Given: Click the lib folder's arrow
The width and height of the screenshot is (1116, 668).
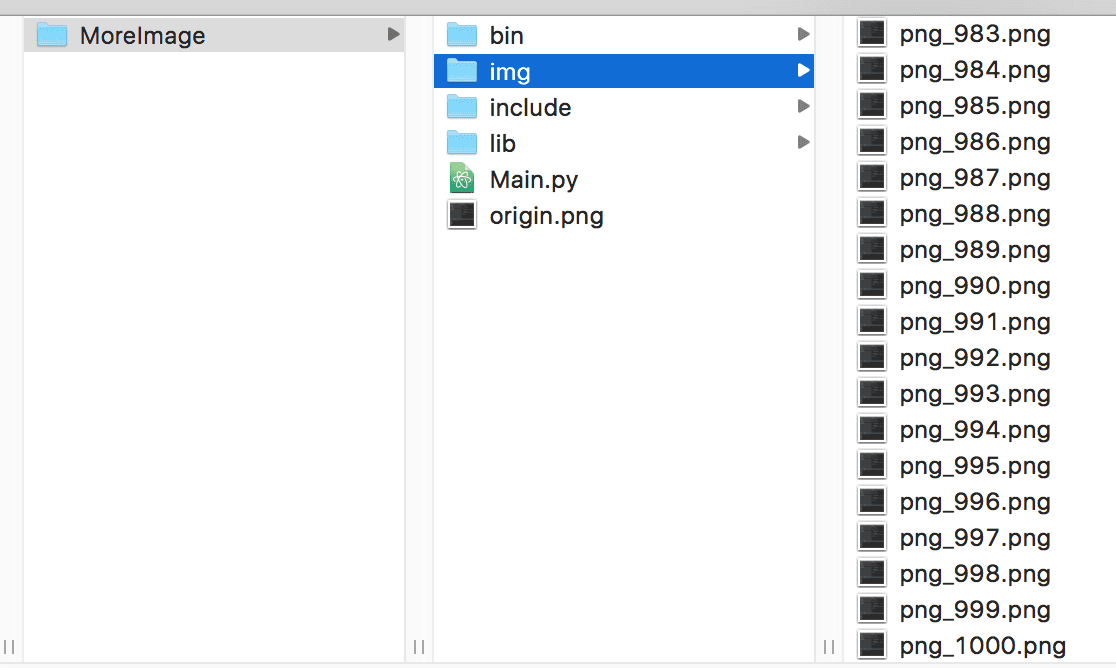Looking at the screenshot, I should tap(803, 143).
